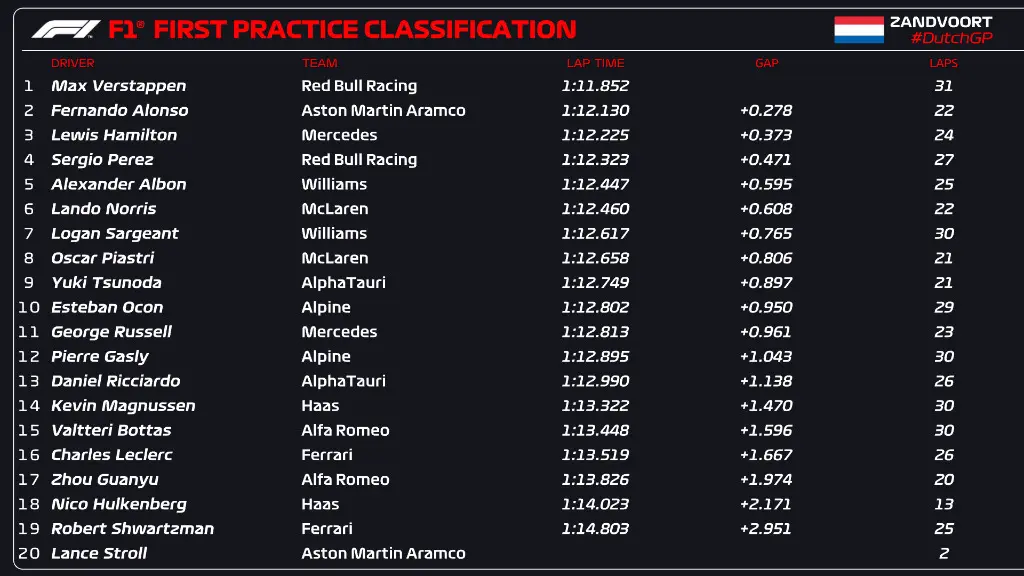Click the ZANDVOORT circuit label
Image resolution: width=1024 pixels, height=576 pixels.
tap(941, 21)
